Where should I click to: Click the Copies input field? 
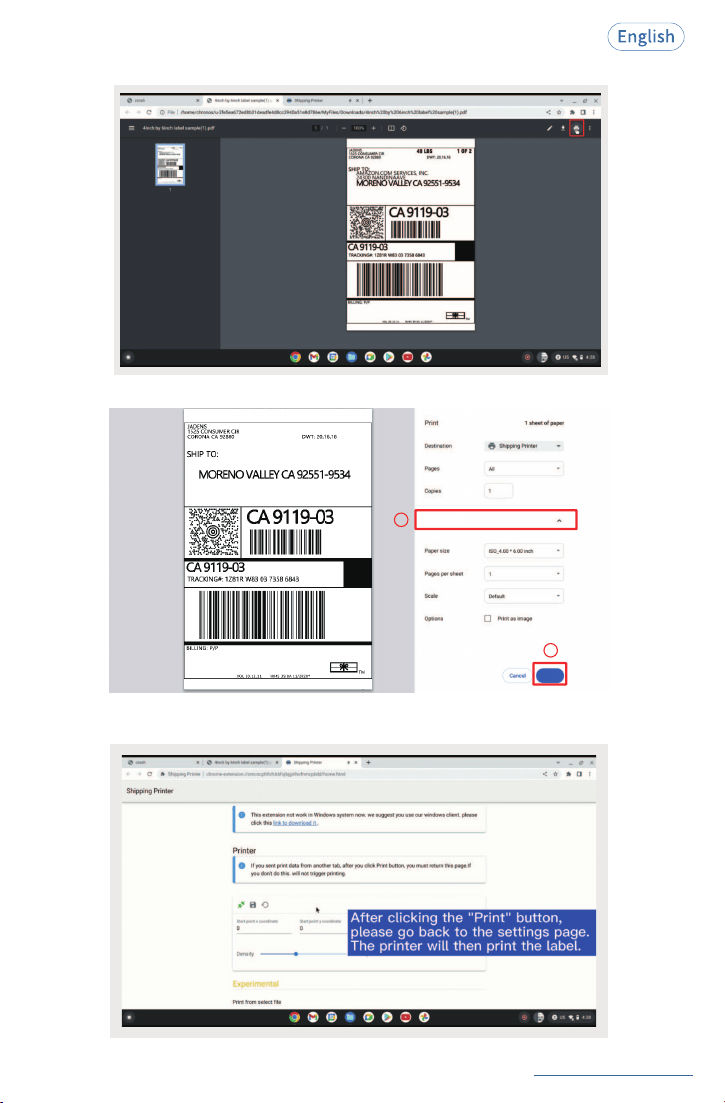[499, 491]
